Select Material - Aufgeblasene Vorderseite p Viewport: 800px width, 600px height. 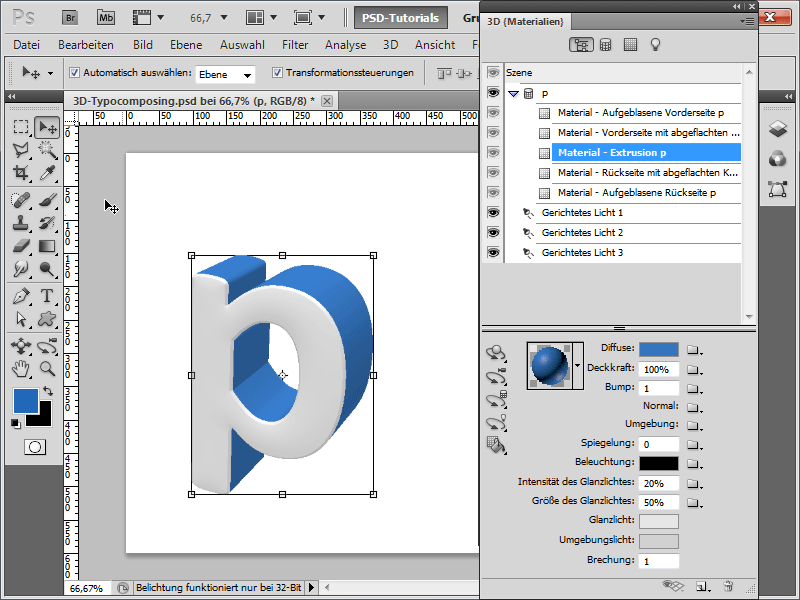[x=640, y=113]
